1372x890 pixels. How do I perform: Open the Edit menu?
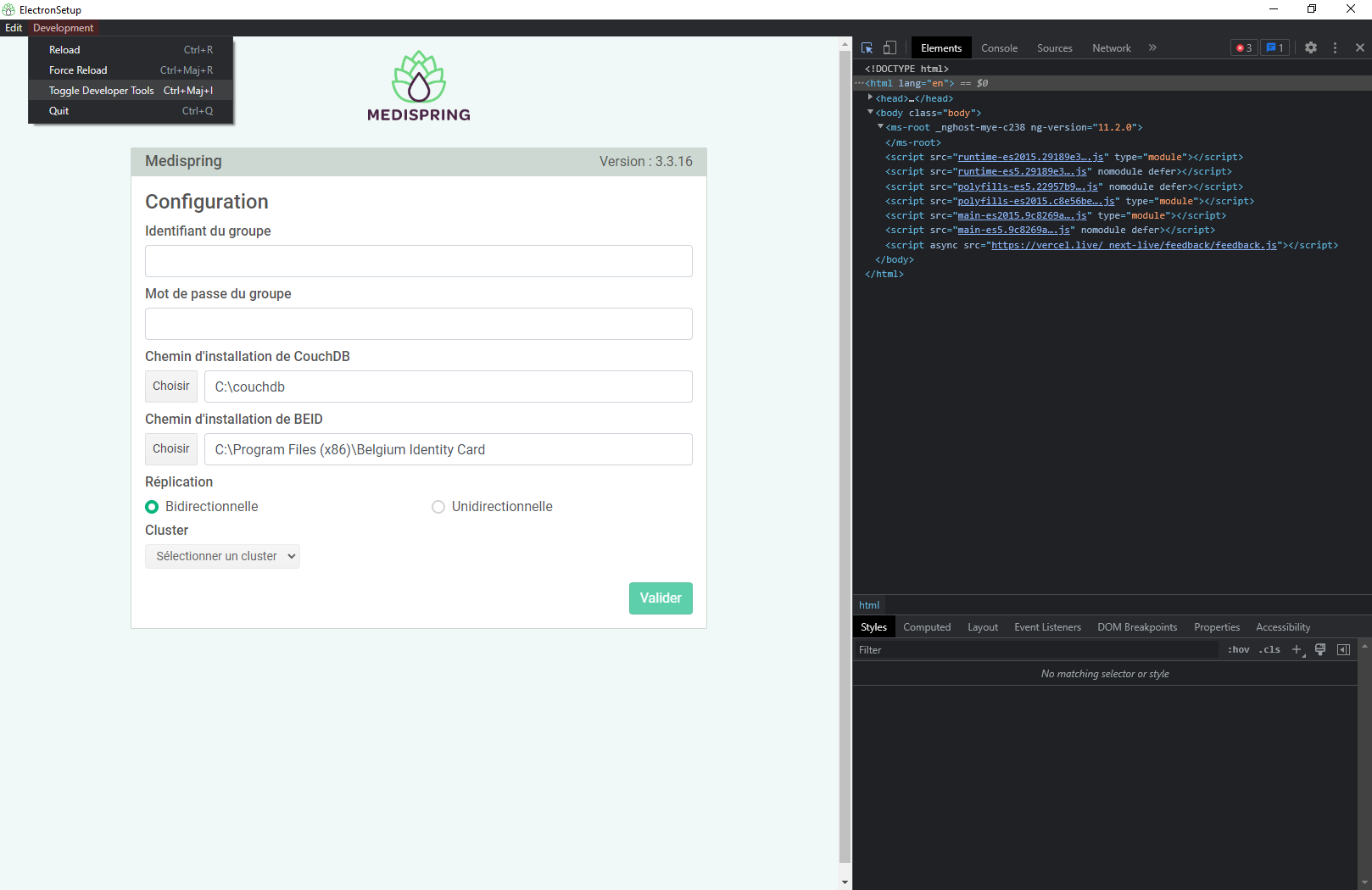pos(14,28)
